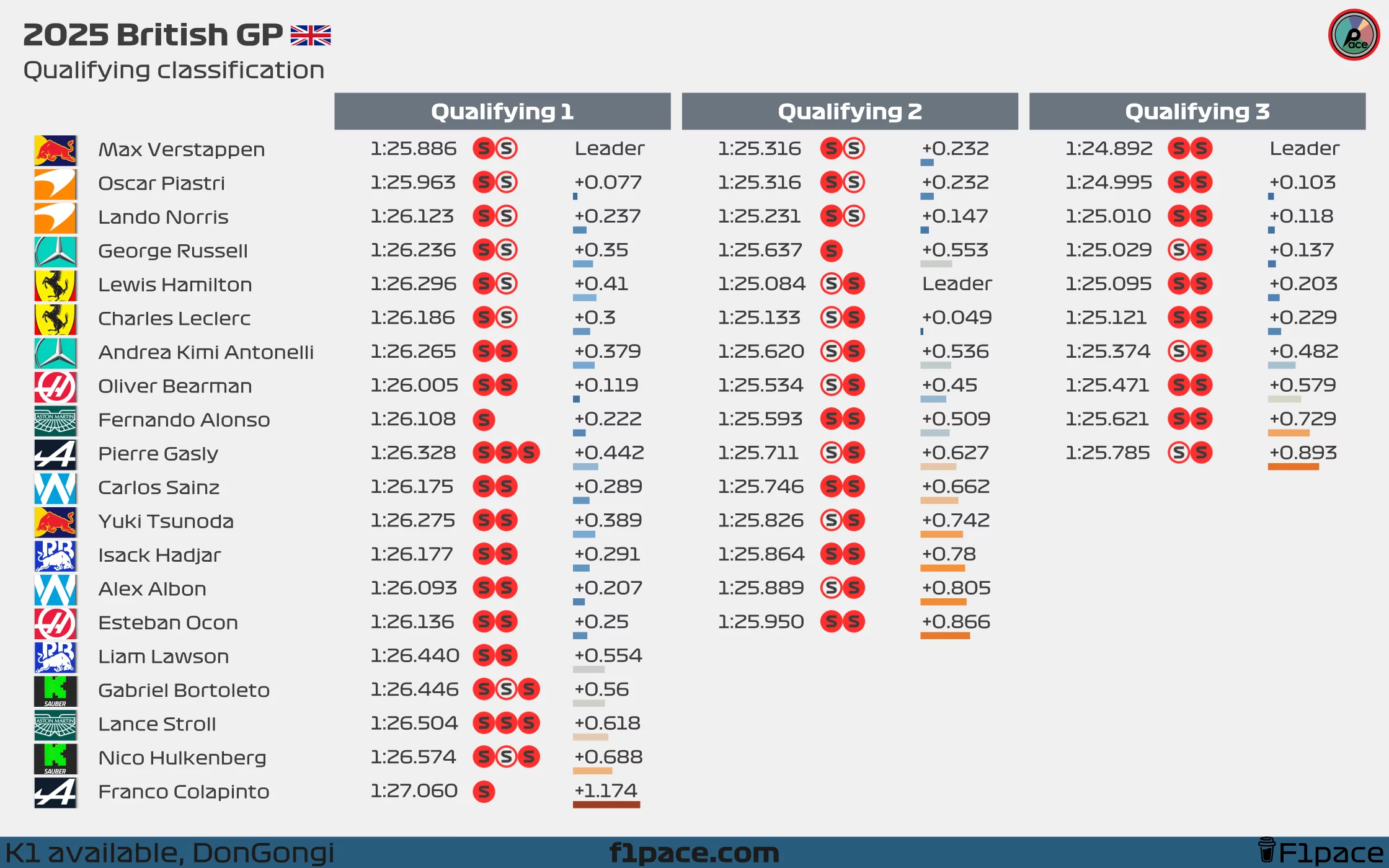Click the Haas logo beside Oliver Bearman
Viewport: 1389px width, 868px height.
click(55, 387)
